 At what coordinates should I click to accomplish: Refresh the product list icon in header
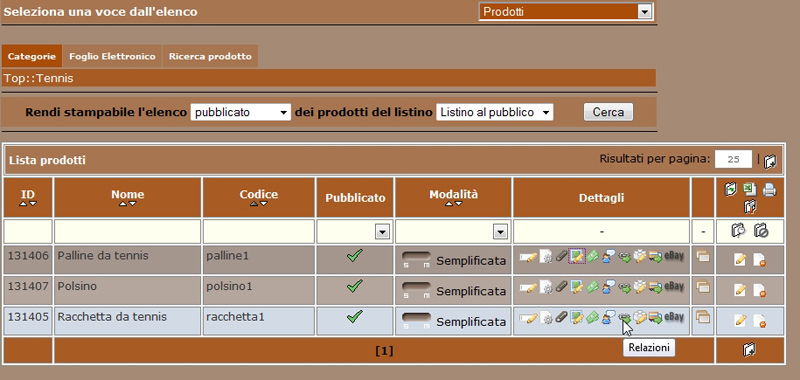click(x=730, y=190)
